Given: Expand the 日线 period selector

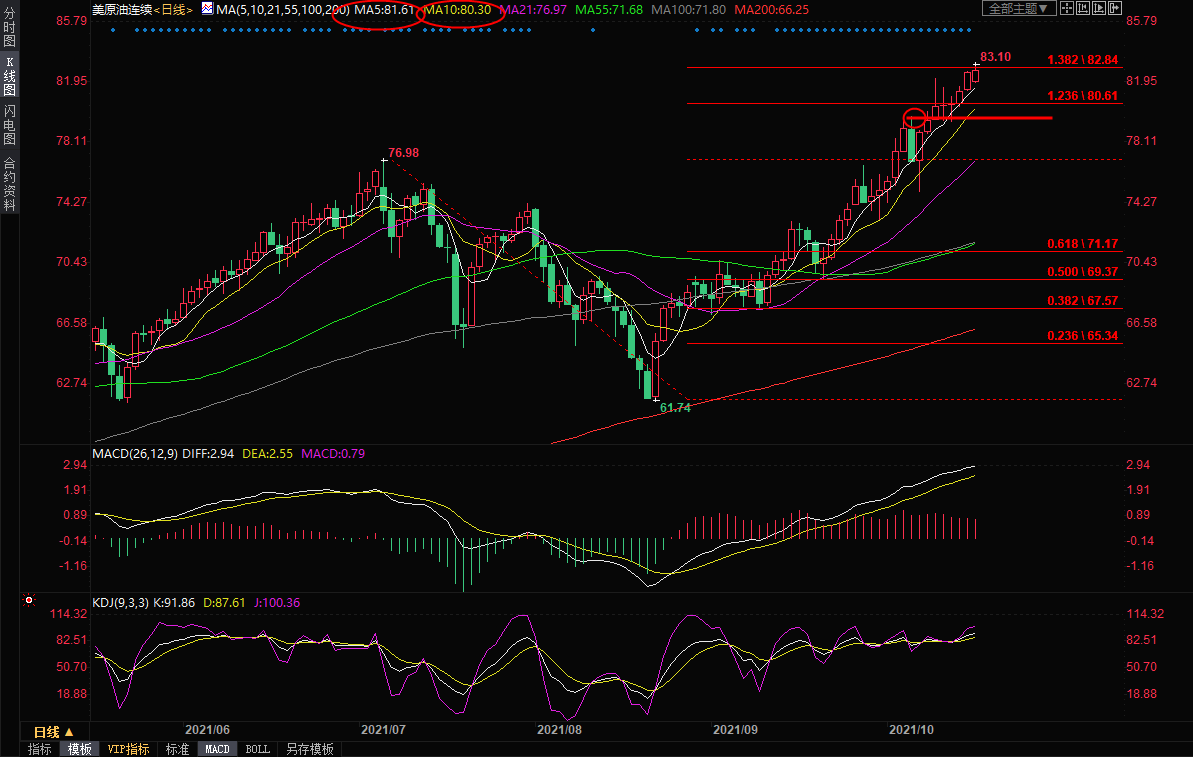Looking at the screenshot, I should [x=52, y=733].
